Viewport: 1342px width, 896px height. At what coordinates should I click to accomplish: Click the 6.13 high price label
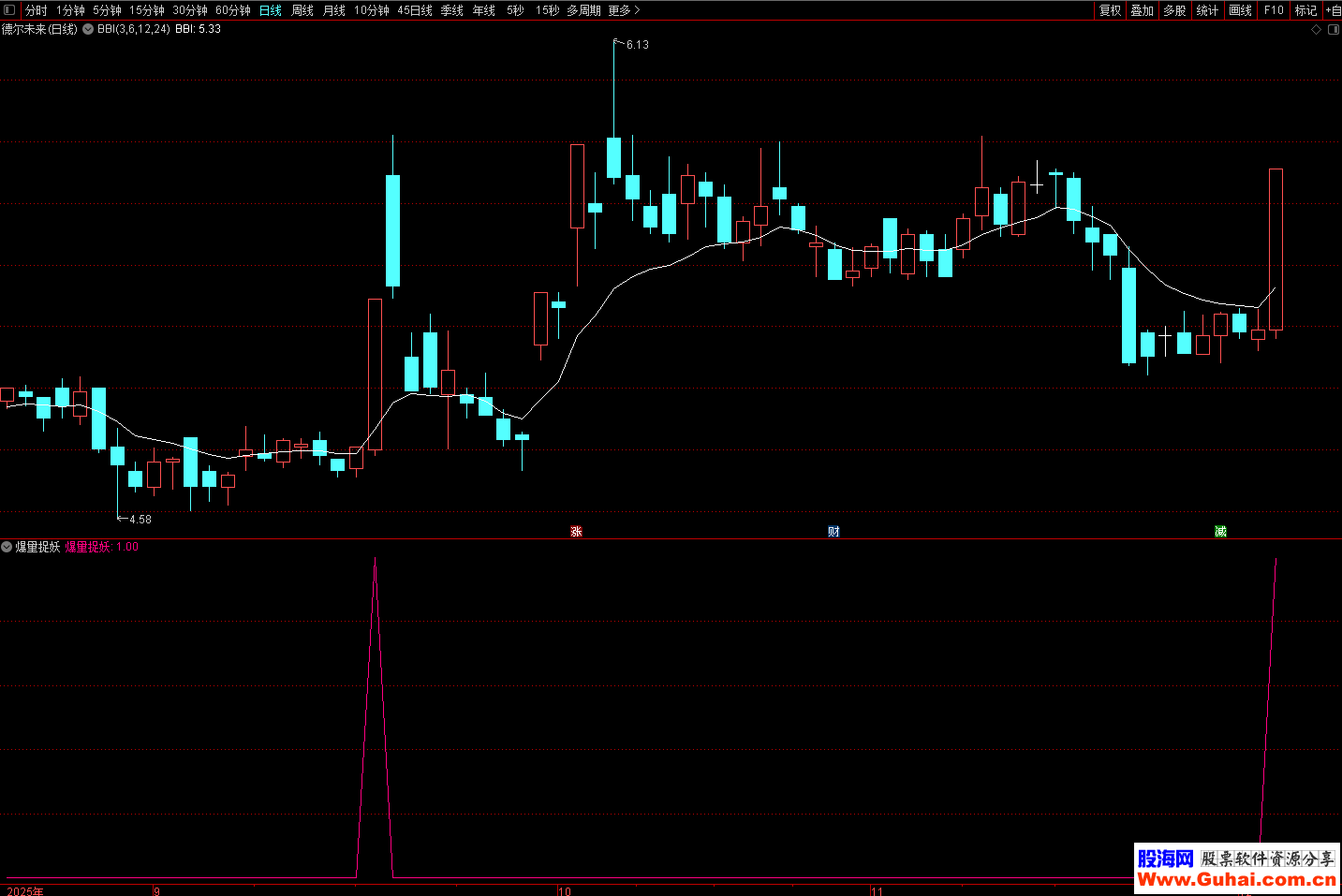click(x=637, y=45)
